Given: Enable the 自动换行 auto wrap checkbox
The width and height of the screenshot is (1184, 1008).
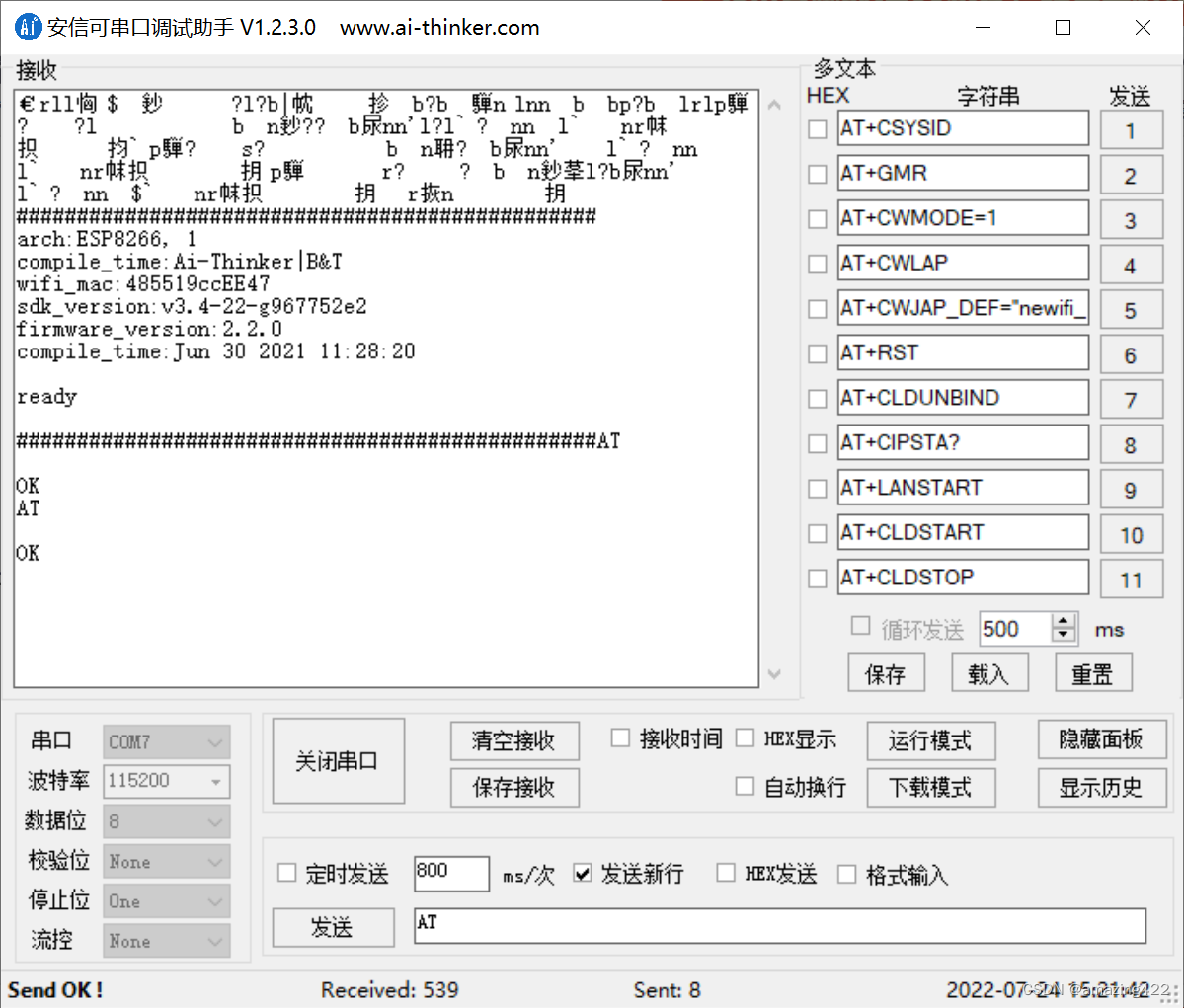Looking at the screenshot, I should [745, 786].
